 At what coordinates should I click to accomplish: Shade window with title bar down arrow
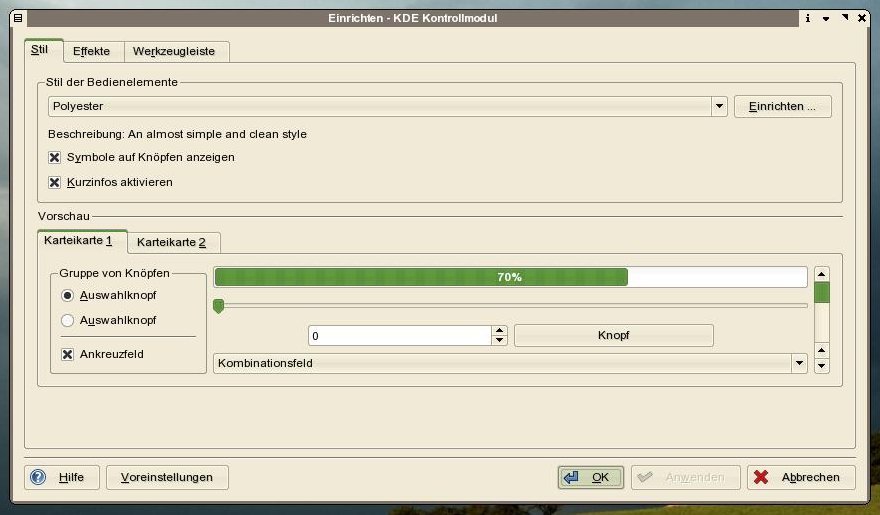point(826,19)
